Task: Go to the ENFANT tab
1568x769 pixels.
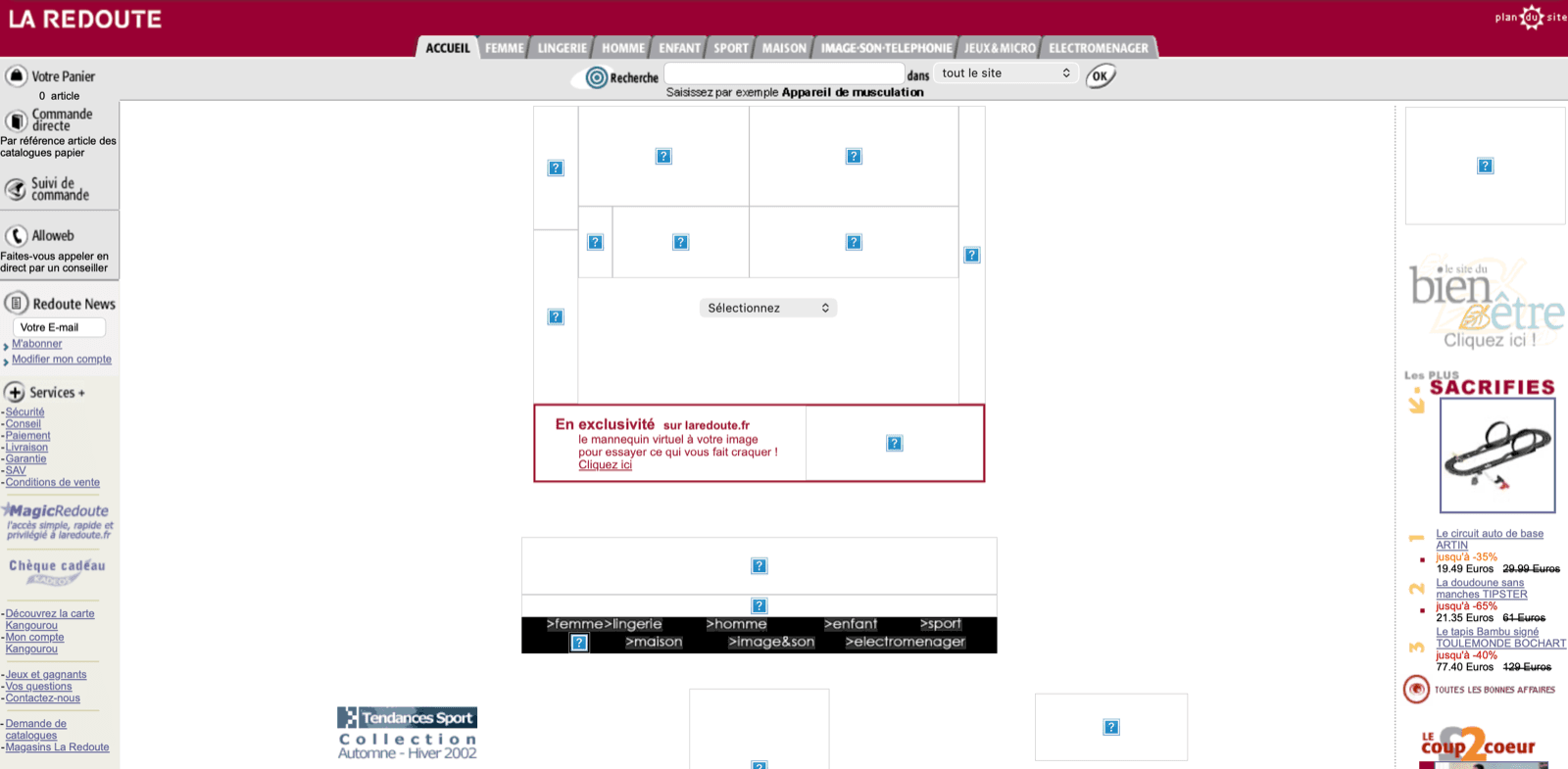Action: [680, 47]
